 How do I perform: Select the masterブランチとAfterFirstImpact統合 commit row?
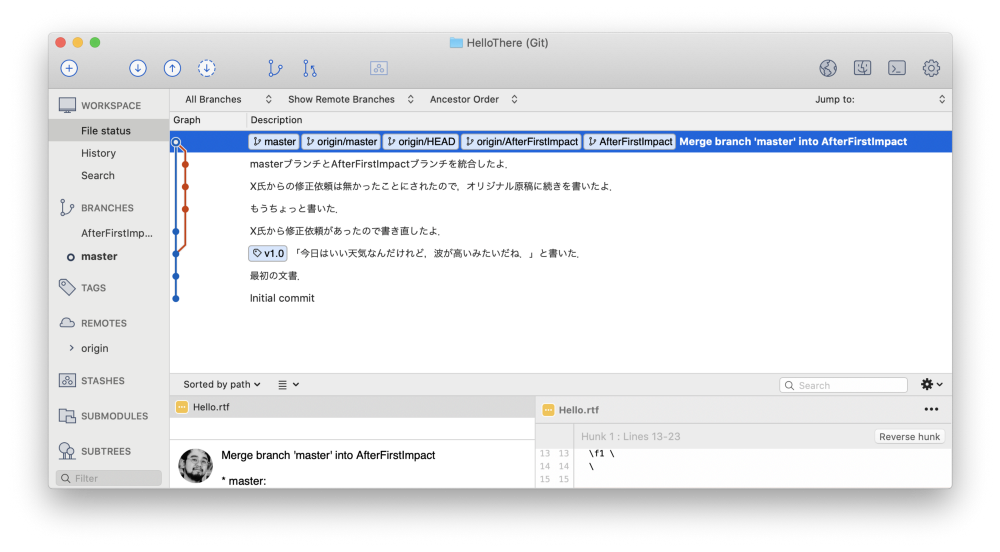[561, 164]
